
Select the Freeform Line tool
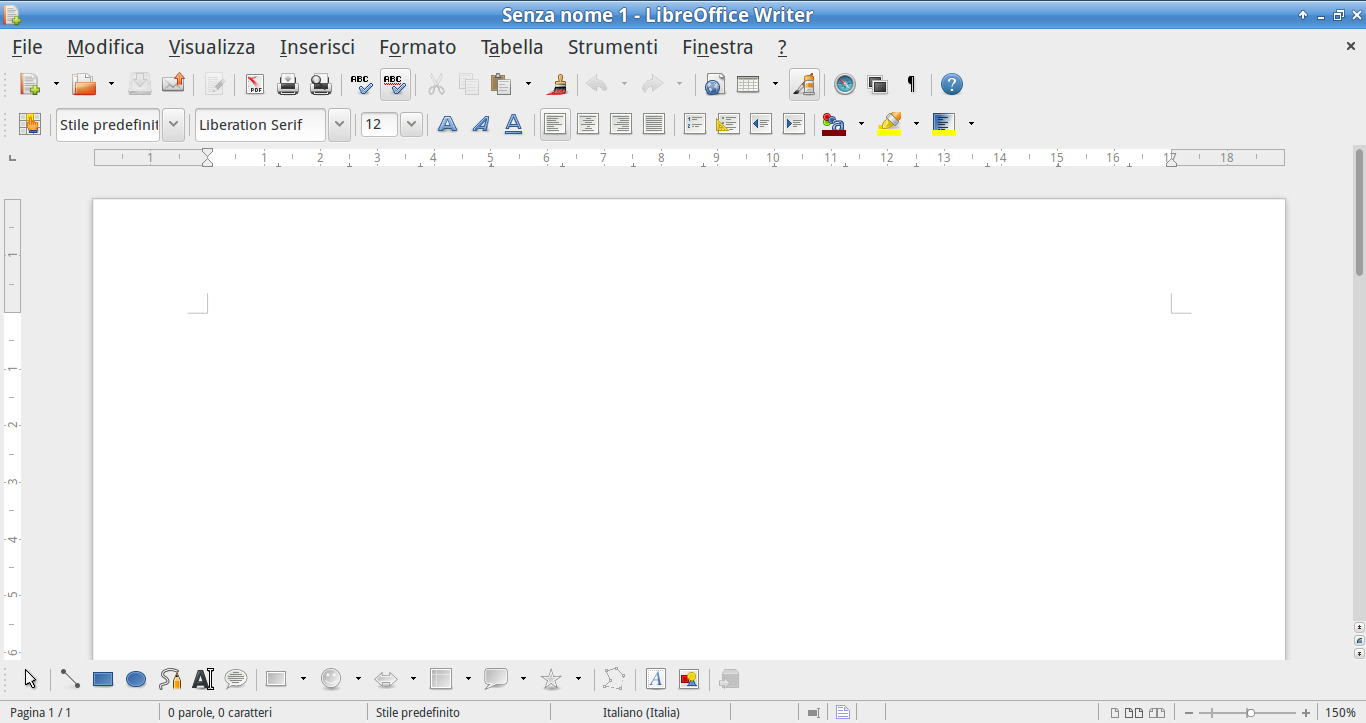[x=170, y=679]
